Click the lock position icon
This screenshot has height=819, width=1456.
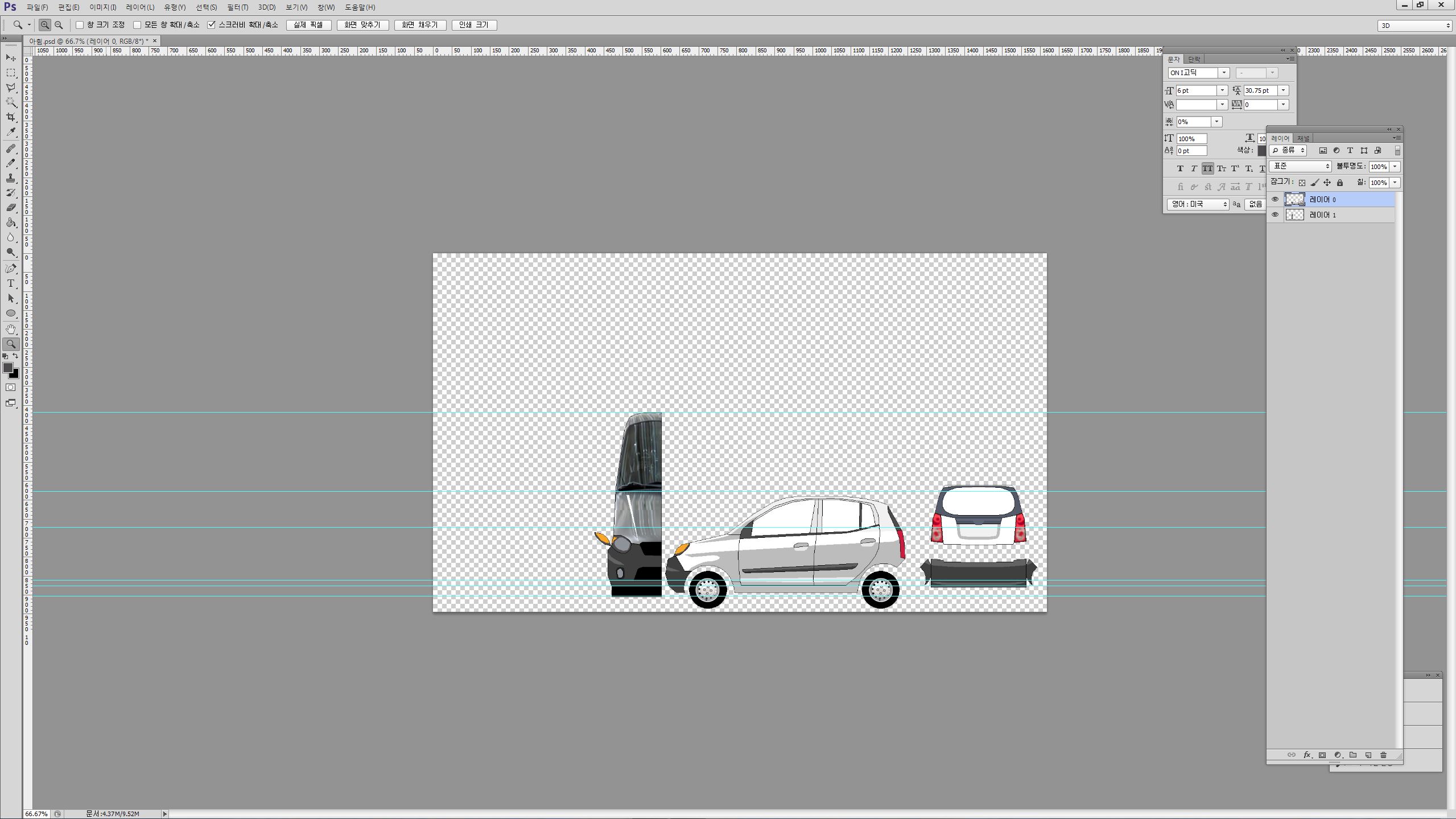[x=1327, y=183]
